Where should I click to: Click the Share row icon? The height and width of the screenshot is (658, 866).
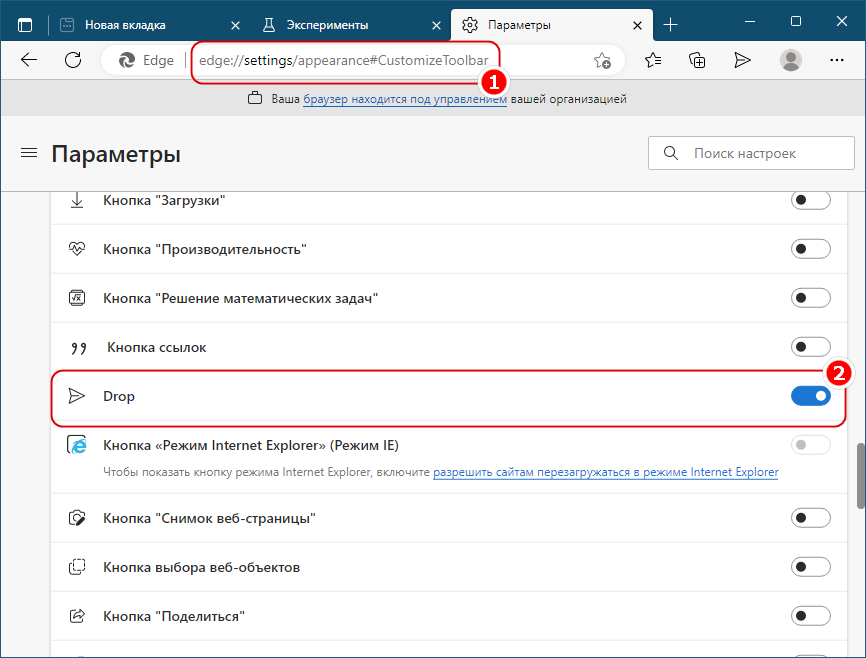coord(77,615)
